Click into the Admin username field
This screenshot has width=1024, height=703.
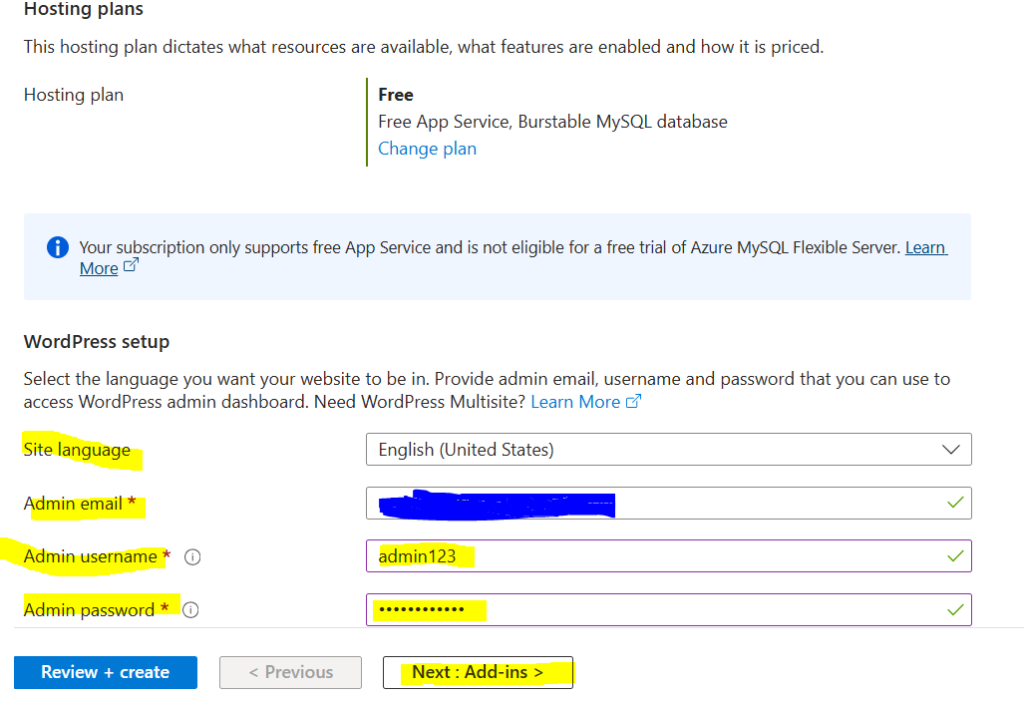click(x=669, y=556)
